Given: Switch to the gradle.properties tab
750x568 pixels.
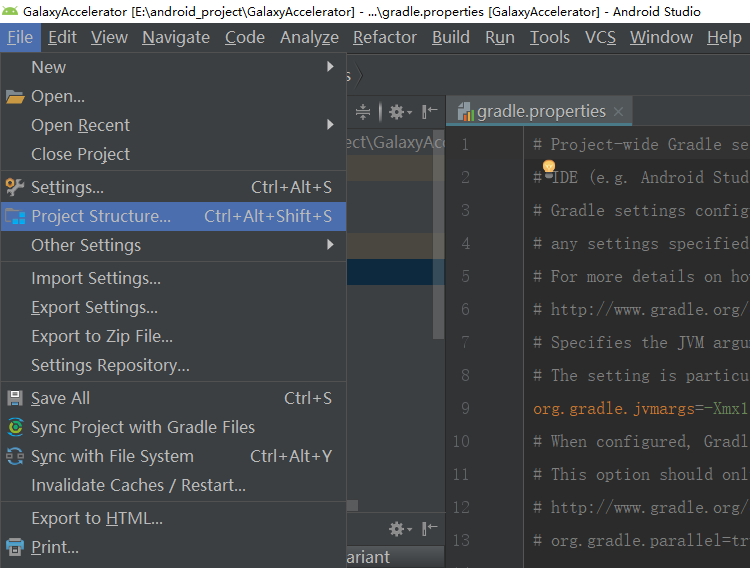Looking at the screenshot, I should [x=540, y=111].
